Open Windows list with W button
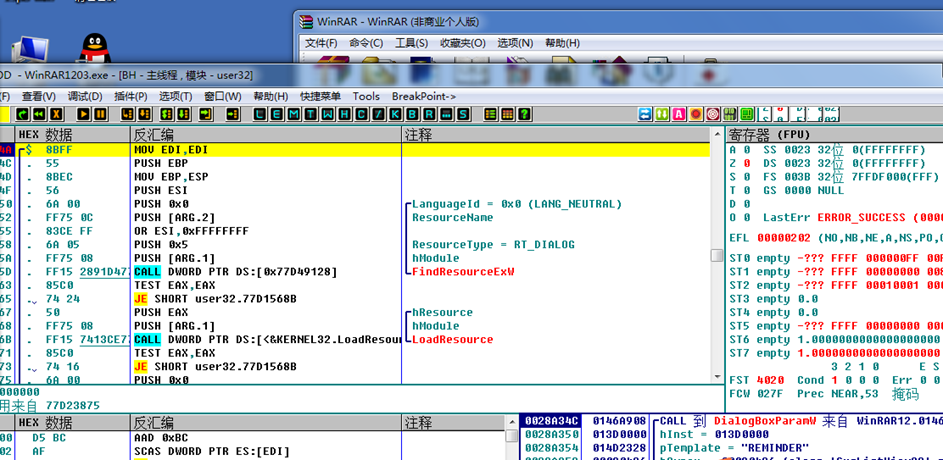The width and height of the screenshot is (943, 460). point(327,114)
